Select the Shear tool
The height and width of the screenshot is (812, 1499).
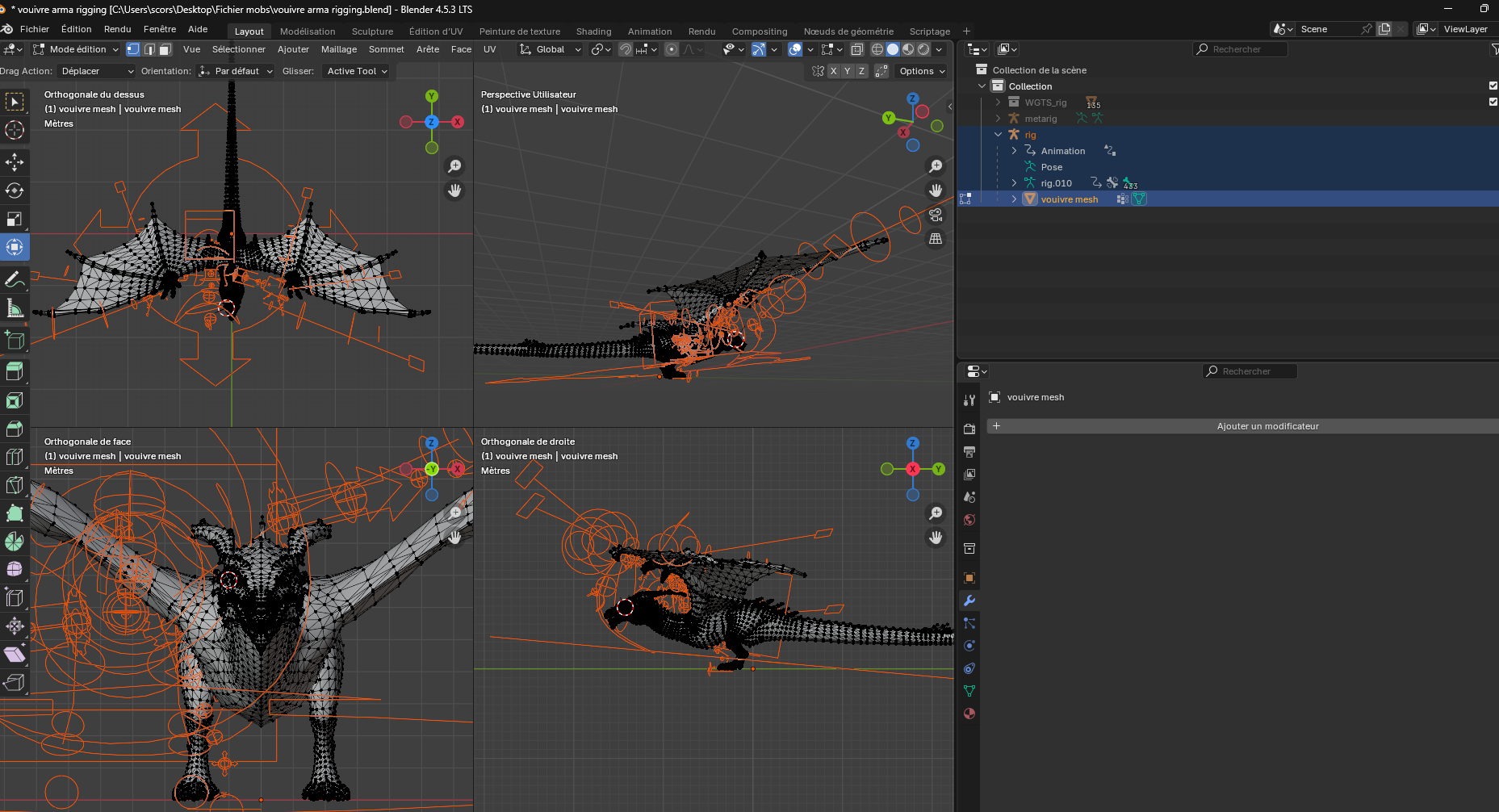15,655
